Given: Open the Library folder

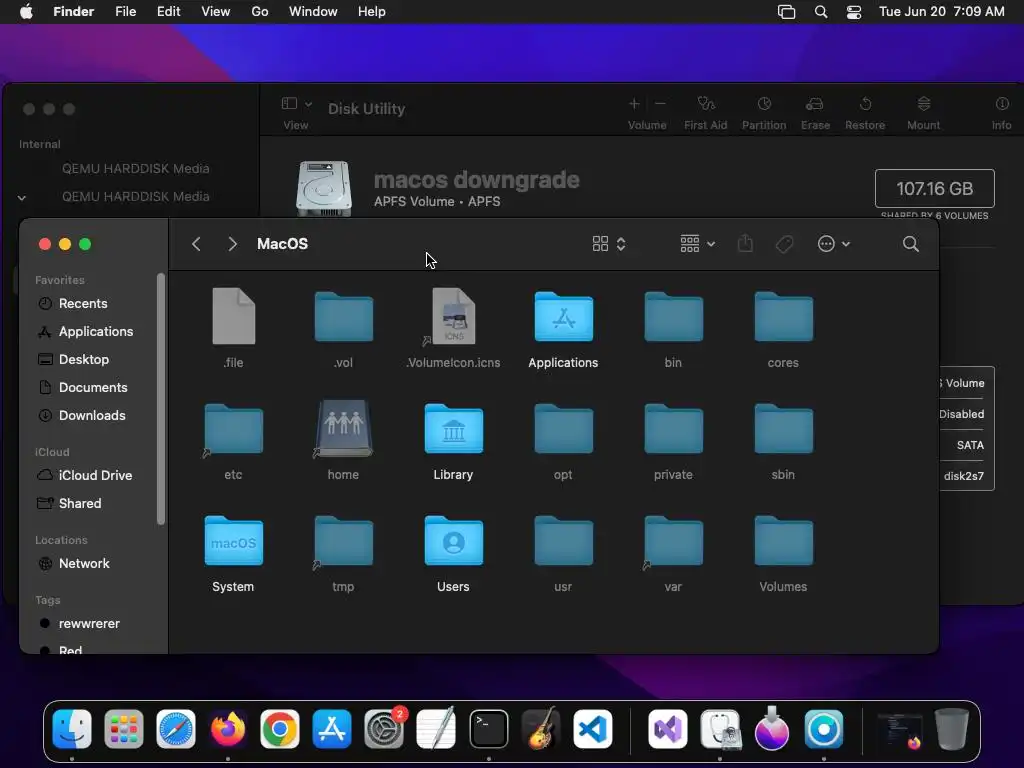Looking at the screenshot, I should click(454, 429).
